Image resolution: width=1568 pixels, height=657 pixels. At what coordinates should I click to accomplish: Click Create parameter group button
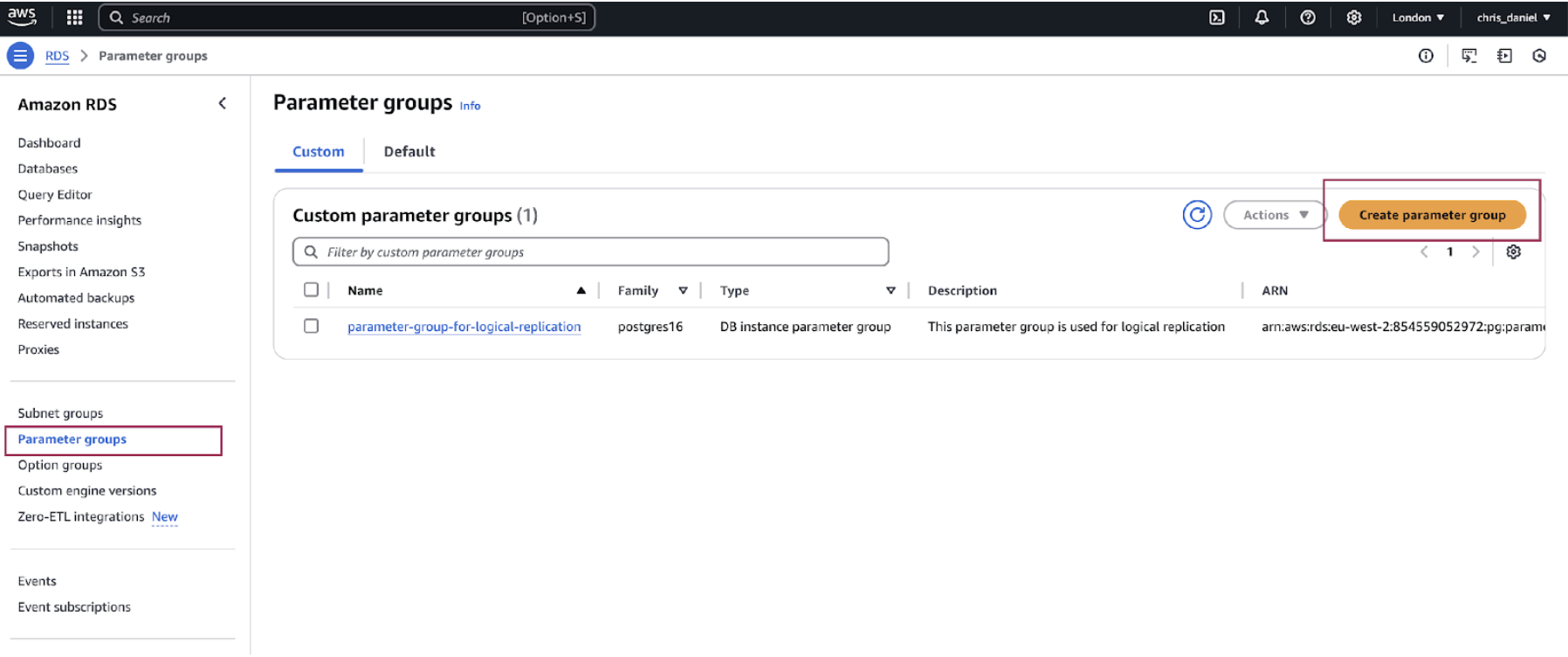1432,215
